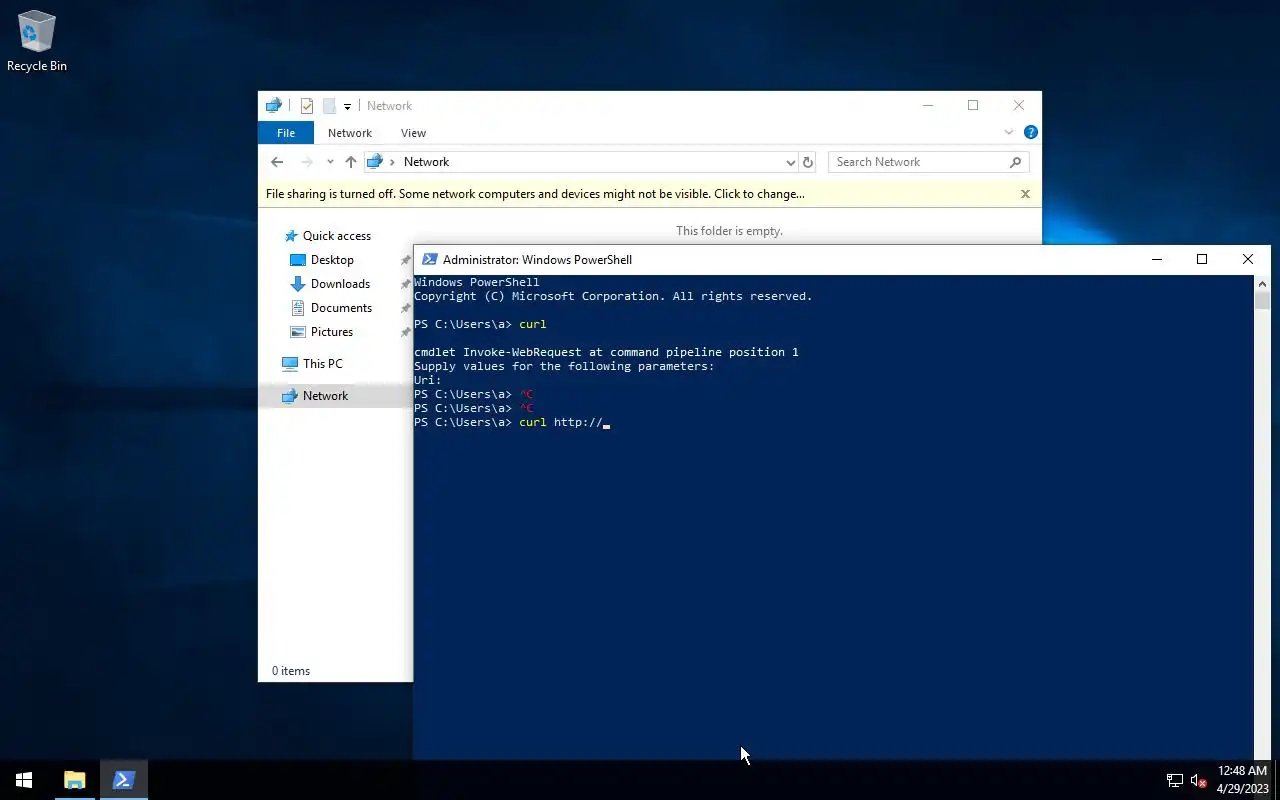This screenshot has height=800, width=1280.
Task: Click the search magnifier icon
Action: [1016, 162]
